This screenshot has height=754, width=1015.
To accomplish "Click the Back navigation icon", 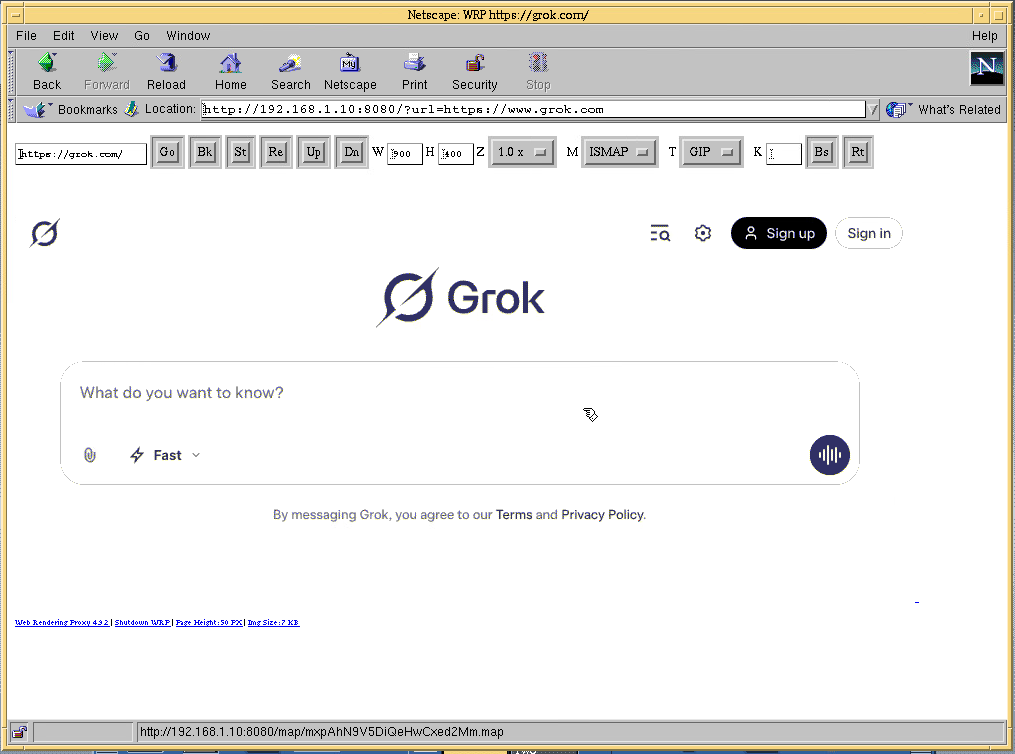I will (46, 65).
